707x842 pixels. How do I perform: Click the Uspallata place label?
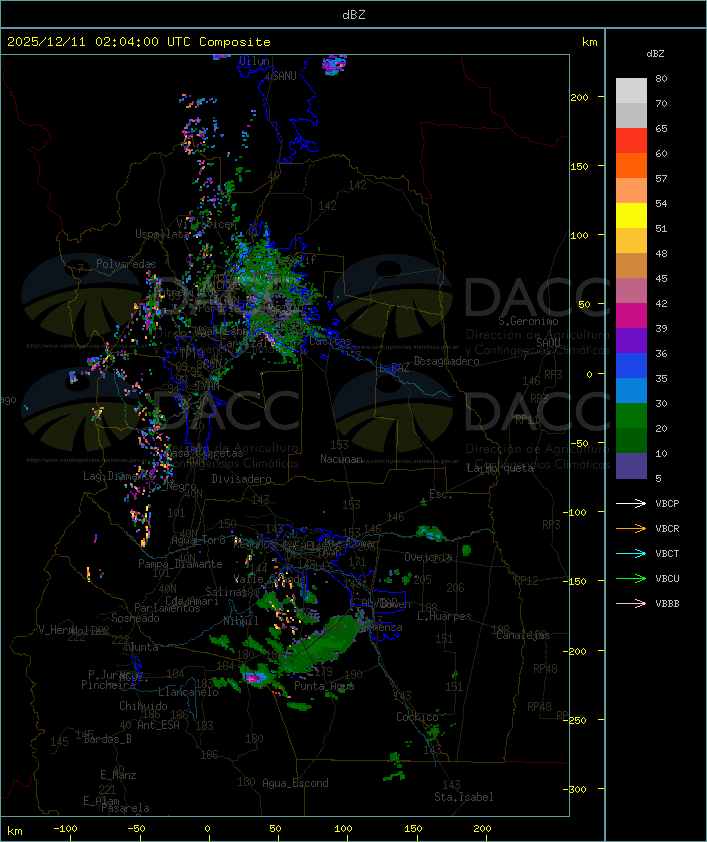pos(162,234)
